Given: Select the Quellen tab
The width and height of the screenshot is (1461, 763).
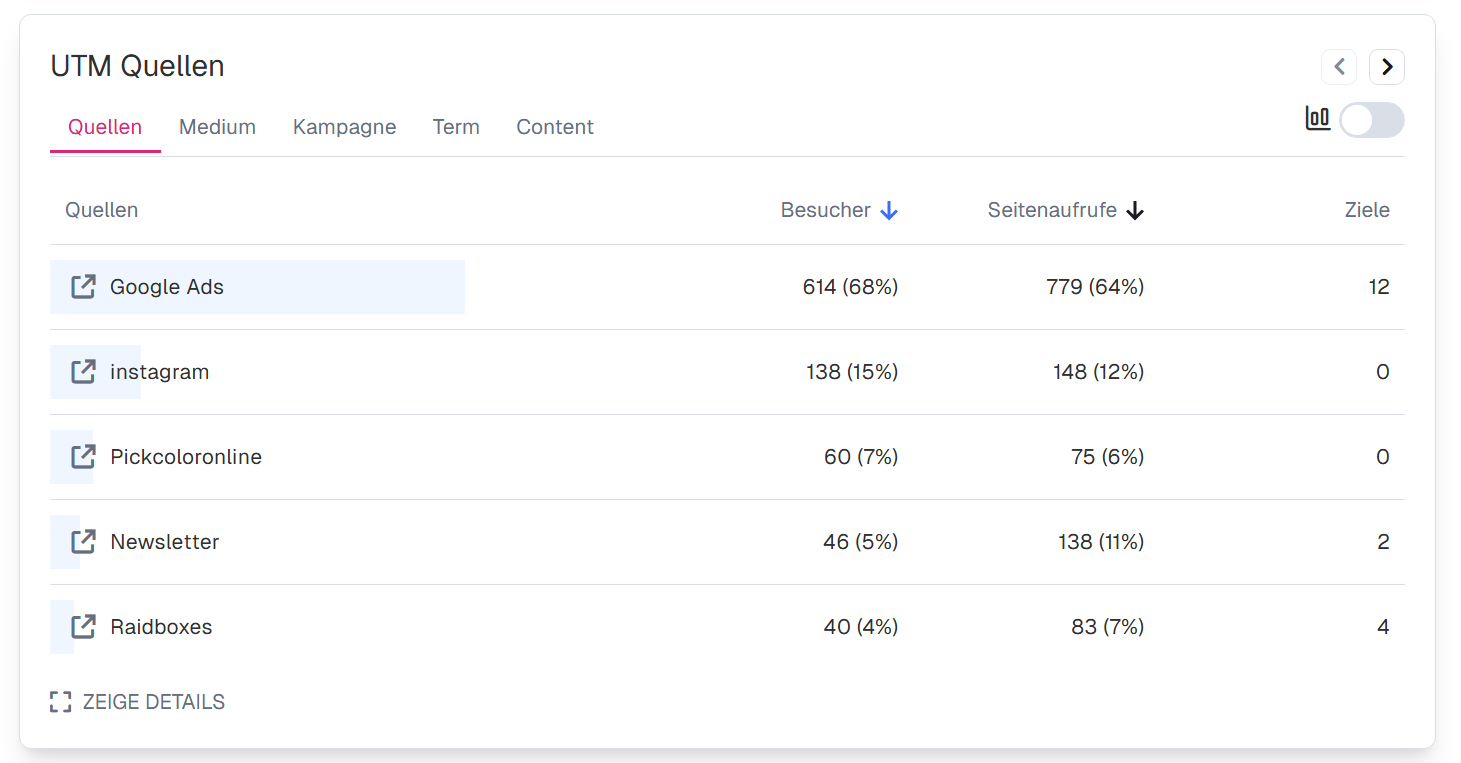Looking at the screenshot, I should 105,127.
